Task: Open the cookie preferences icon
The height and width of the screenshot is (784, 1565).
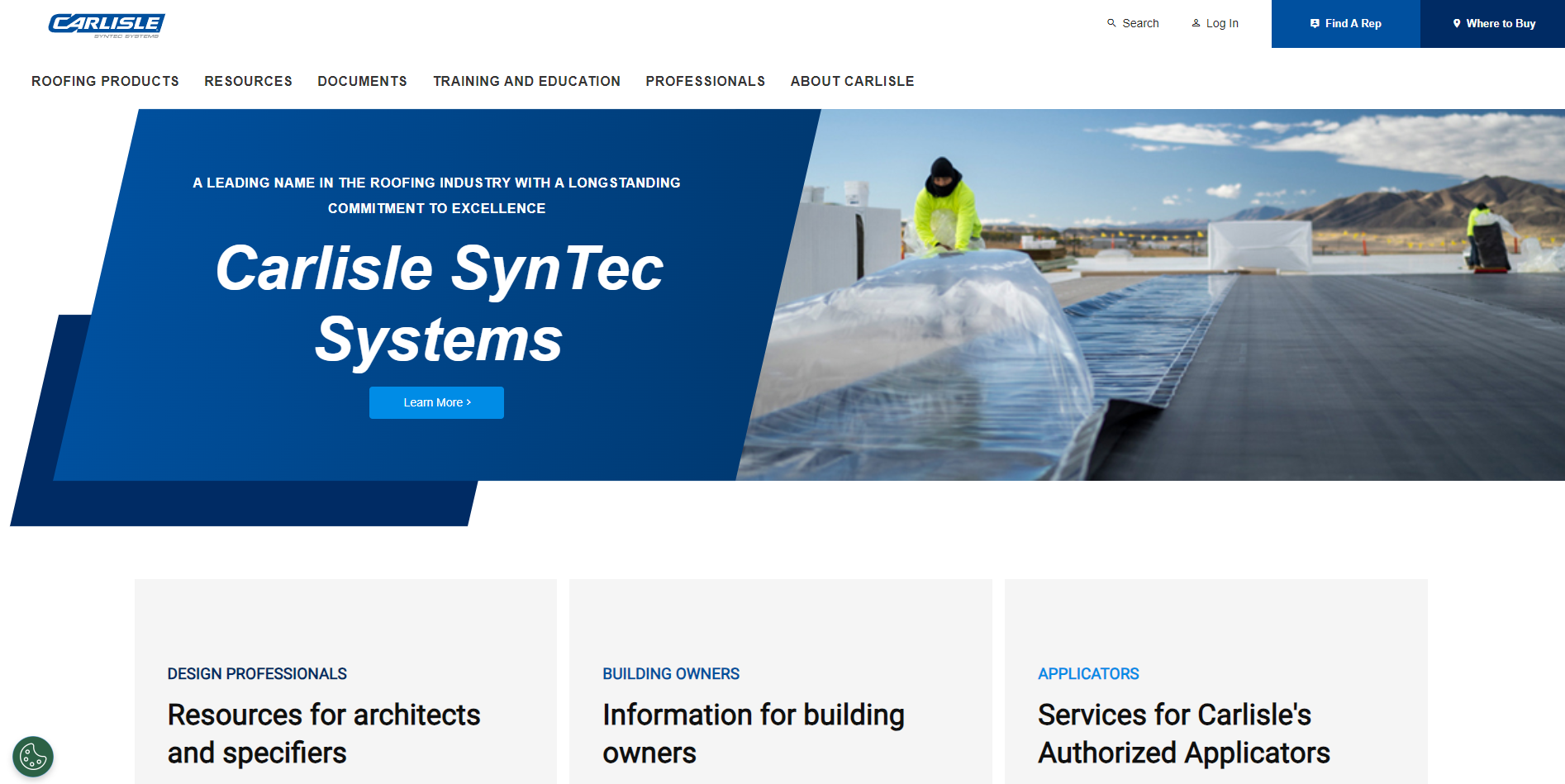Action: click(x=33, y=756)
